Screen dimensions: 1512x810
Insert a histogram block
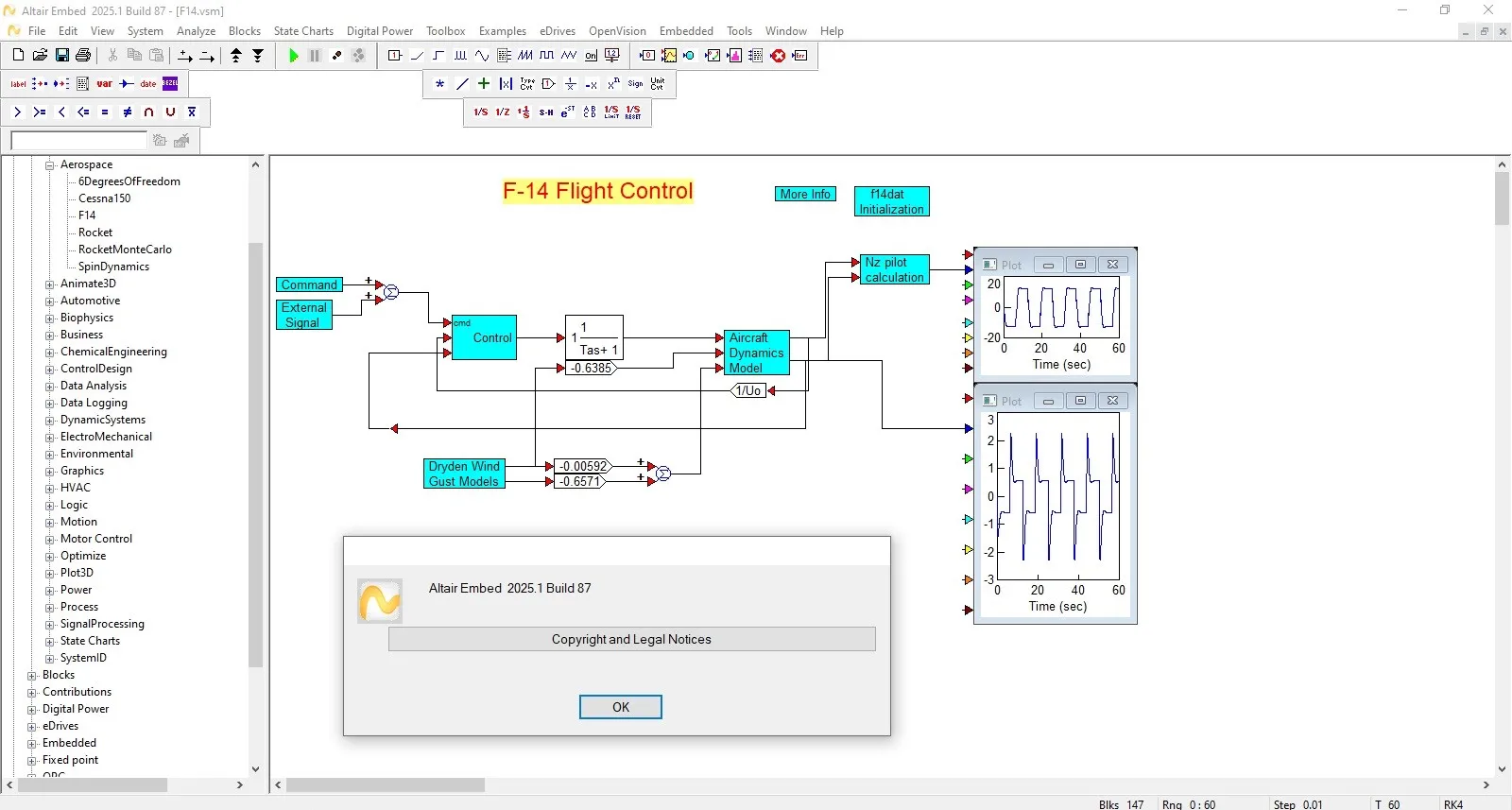point(734,56)
